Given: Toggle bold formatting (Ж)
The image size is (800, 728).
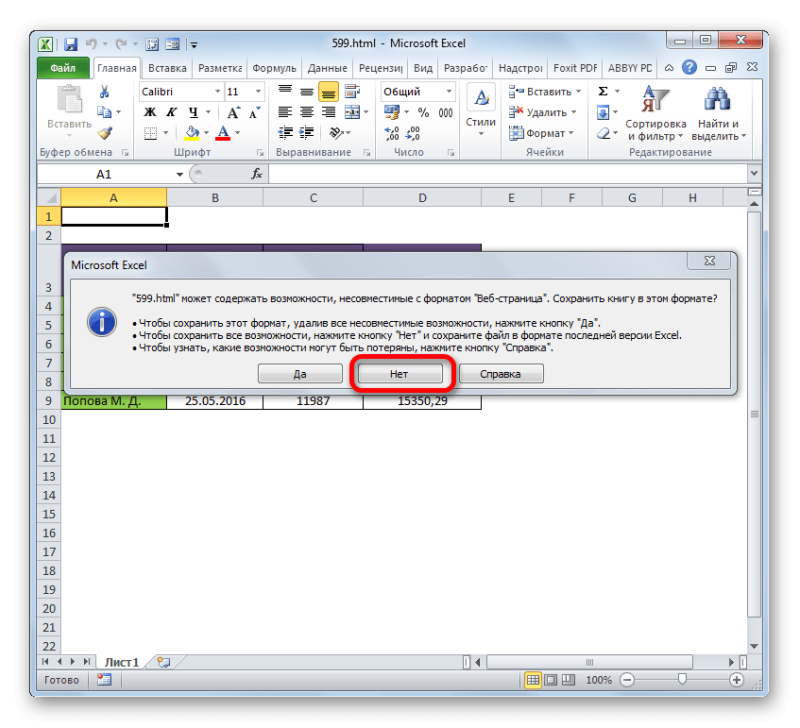Looking at the screenshot, I should point(149,112).
